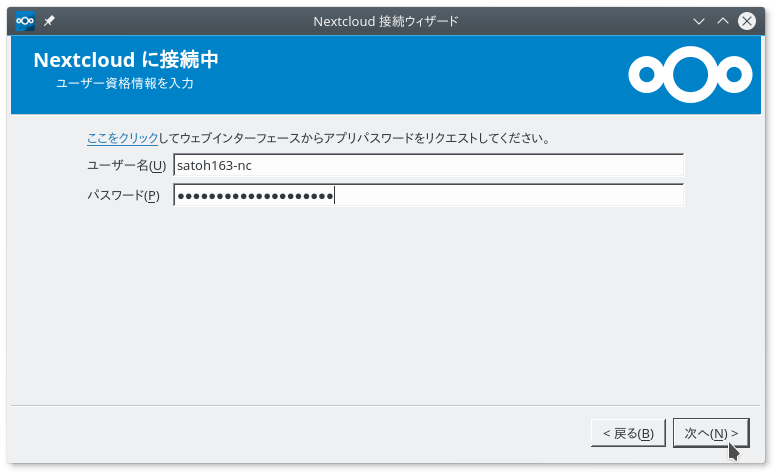Click the パスワード(P) label

pyautogui.click(x=124, y=196)
